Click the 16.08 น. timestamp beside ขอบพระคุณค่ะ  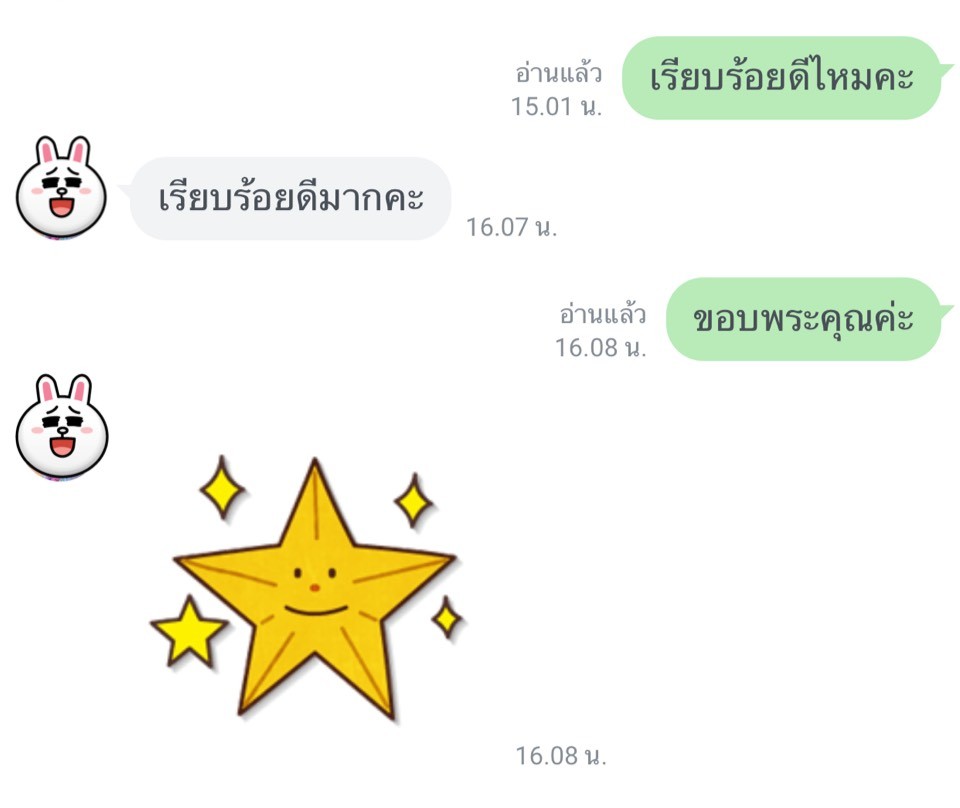click(x=601, y=348)
